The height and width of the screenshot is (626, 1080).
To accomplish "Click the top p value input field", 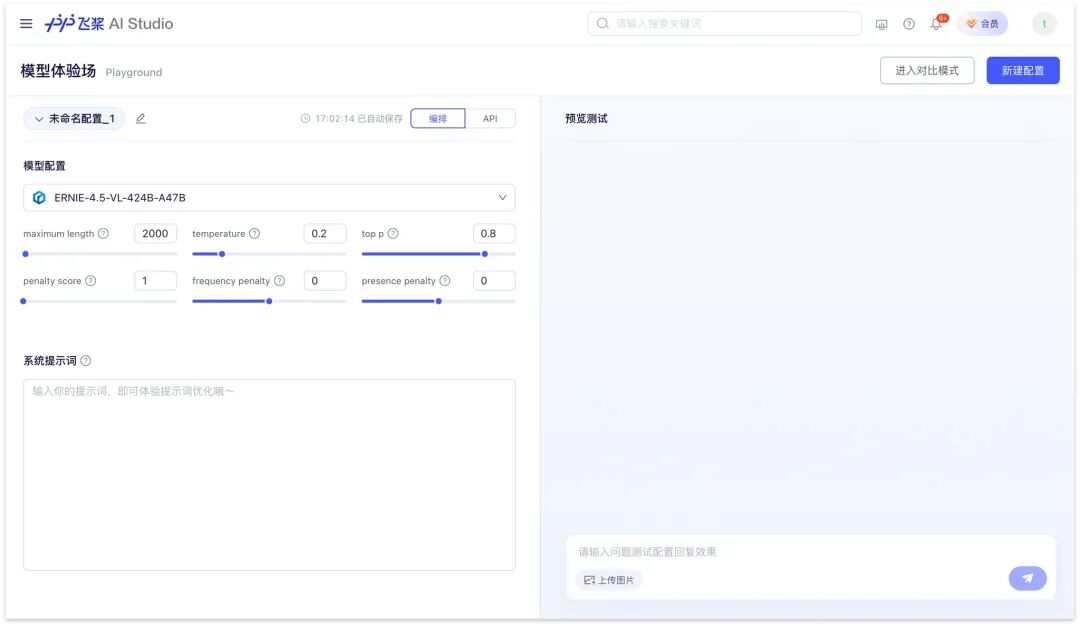I will tap(494, 233).
